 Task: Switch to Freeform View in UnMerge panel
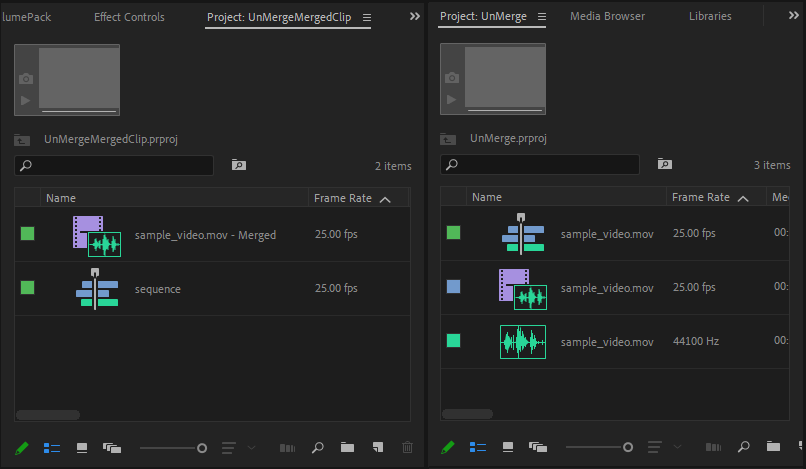coord(538,447)
